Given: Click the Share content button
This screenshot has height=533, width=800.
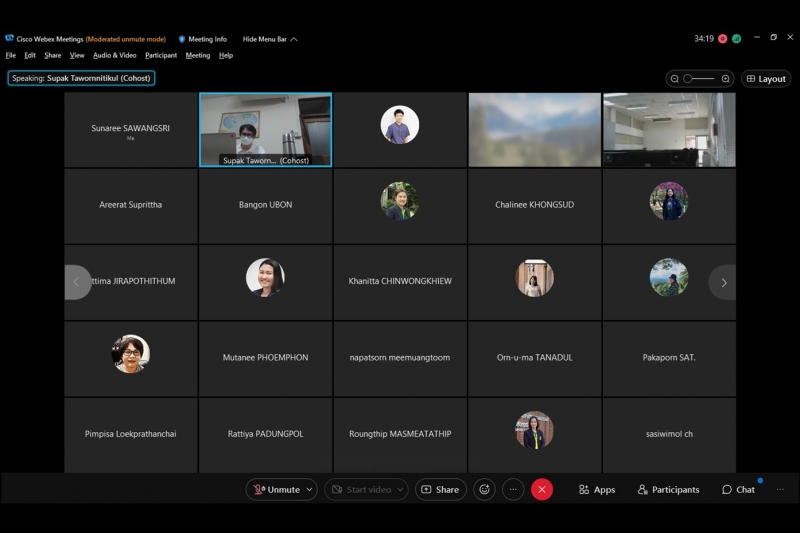Looking at the screenshot, I should coord(440,489).
